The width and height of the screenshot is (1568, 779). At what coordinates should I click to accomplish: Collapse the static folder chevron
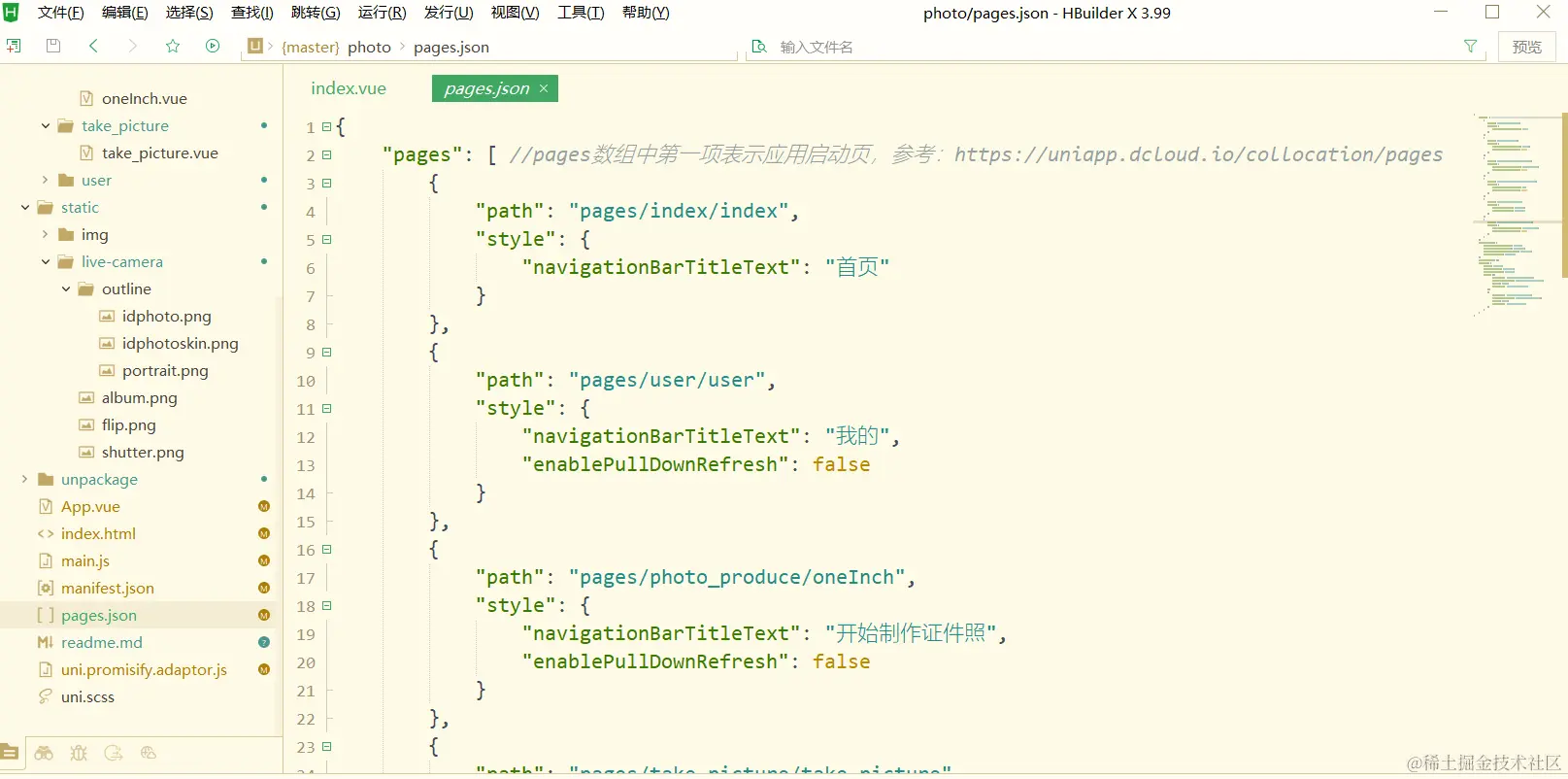(x=25, y=208)
